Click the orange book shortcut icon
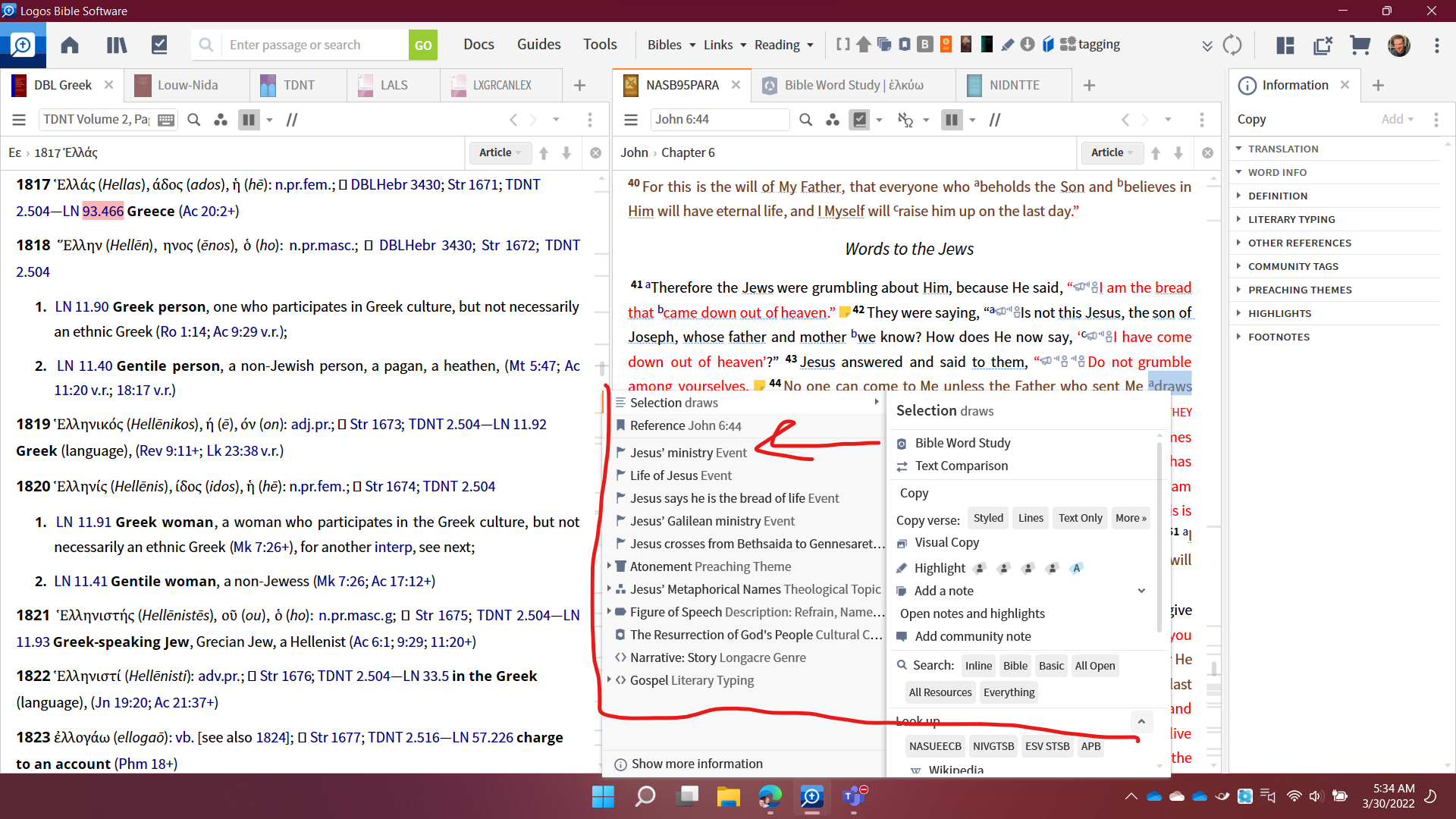This screenshot has height=819, width=1456. 946,44
